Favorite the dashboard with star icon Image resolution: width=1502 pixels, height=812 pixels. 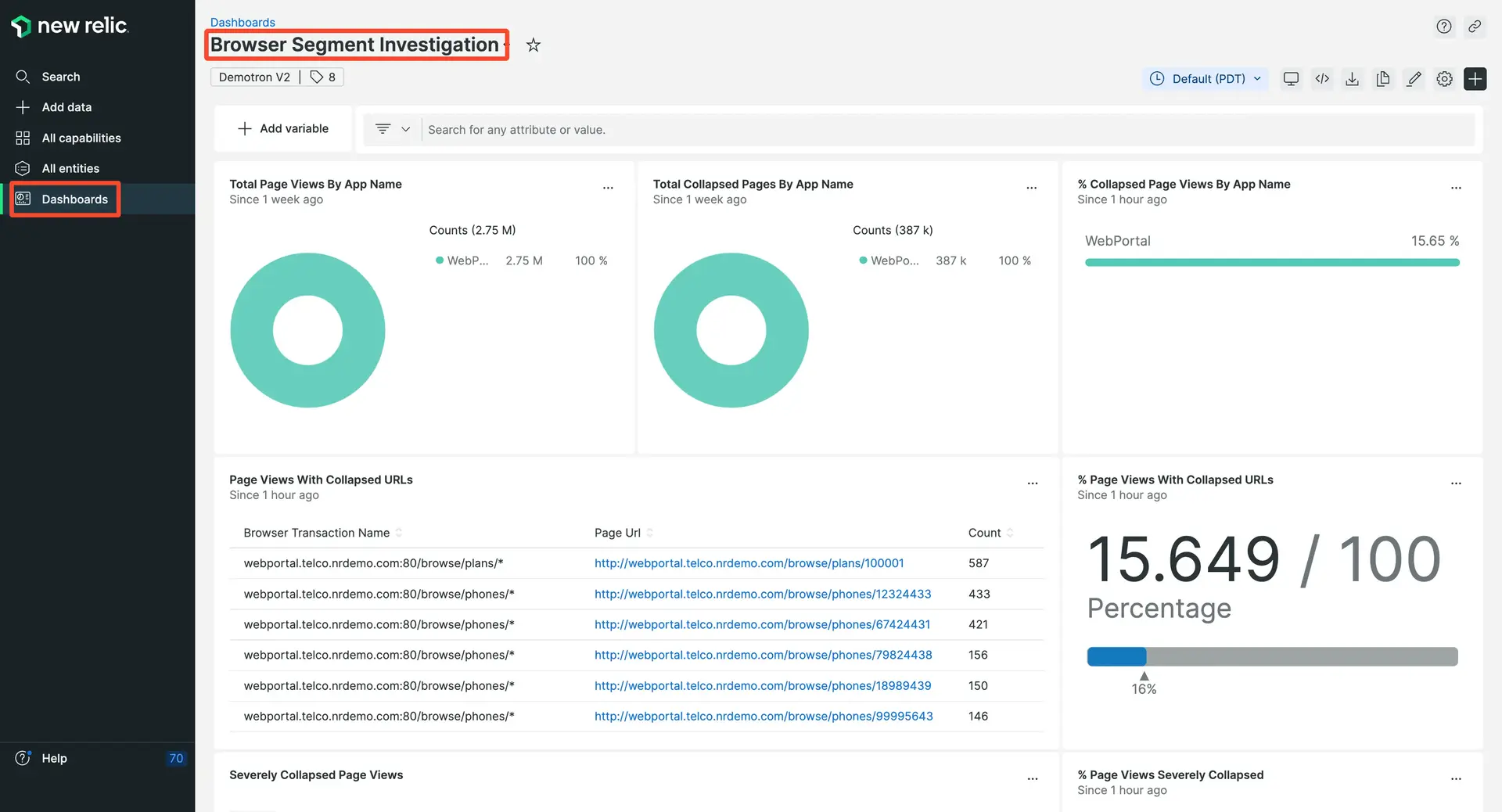[534, 45]
